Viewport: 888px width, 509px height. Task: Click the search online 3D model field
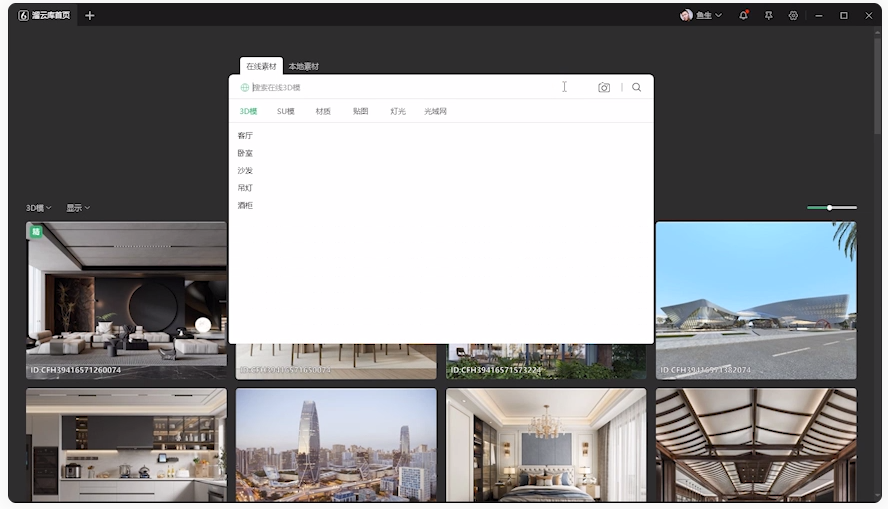(400, 88)
